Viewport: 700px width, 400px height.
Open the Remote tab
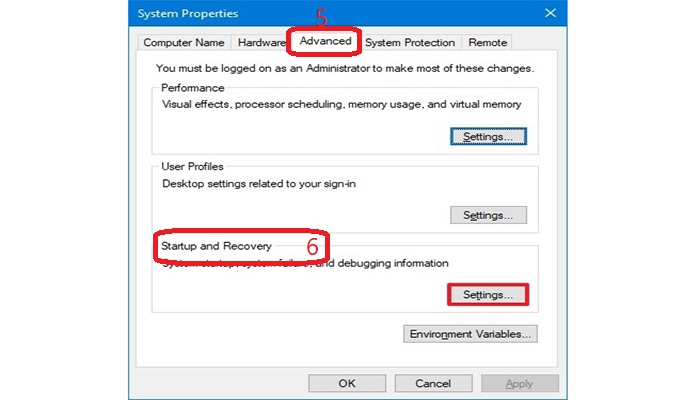click(x=487, y=42)
